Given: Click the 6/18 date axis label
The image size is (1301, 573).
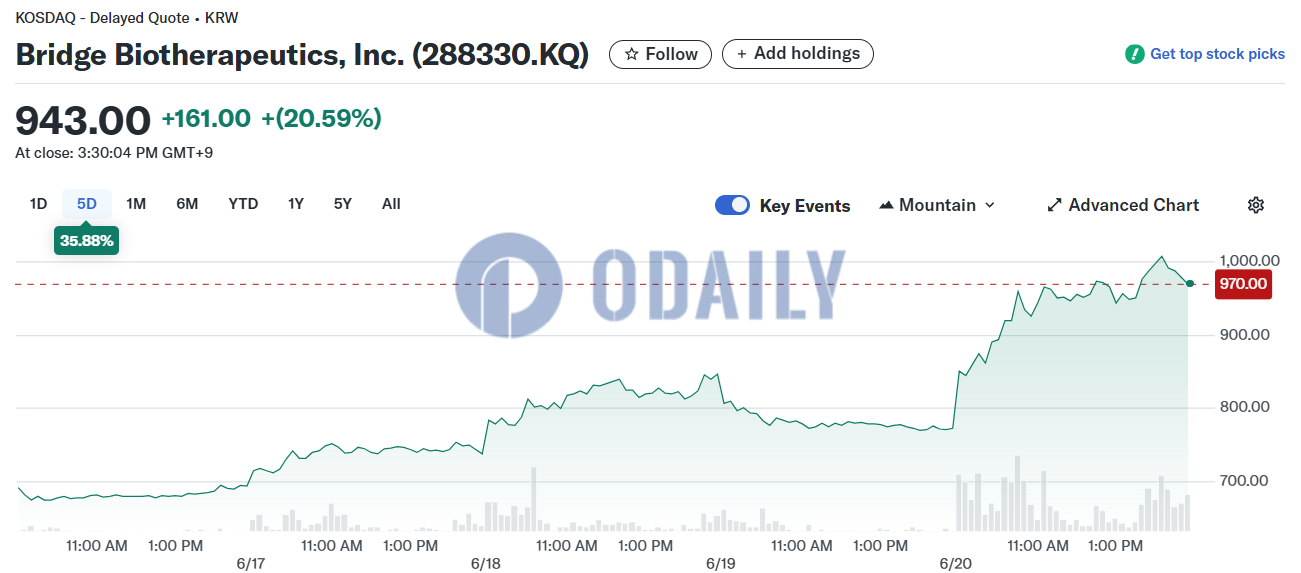Looking at the screenshot, I should coord(485,564).
